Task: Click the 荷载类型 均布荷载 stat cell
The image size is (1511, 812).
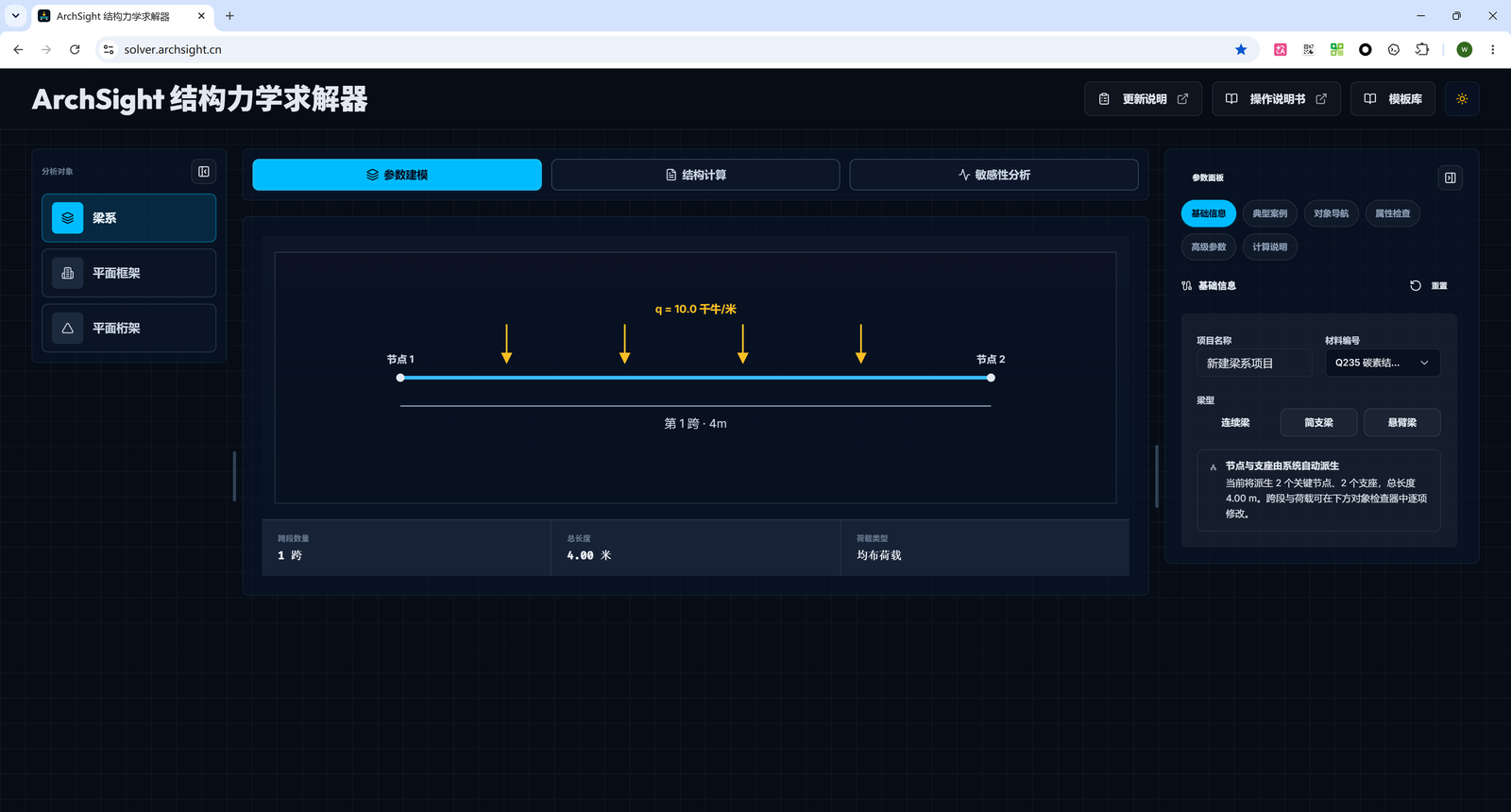Action: [985, 548]
